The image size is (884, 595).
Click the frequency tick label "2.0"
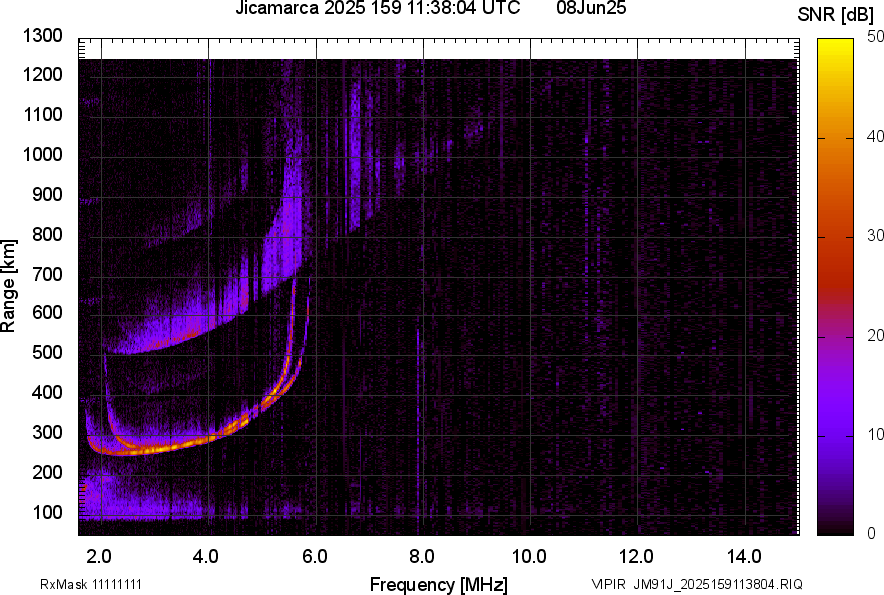click(99, 557)
